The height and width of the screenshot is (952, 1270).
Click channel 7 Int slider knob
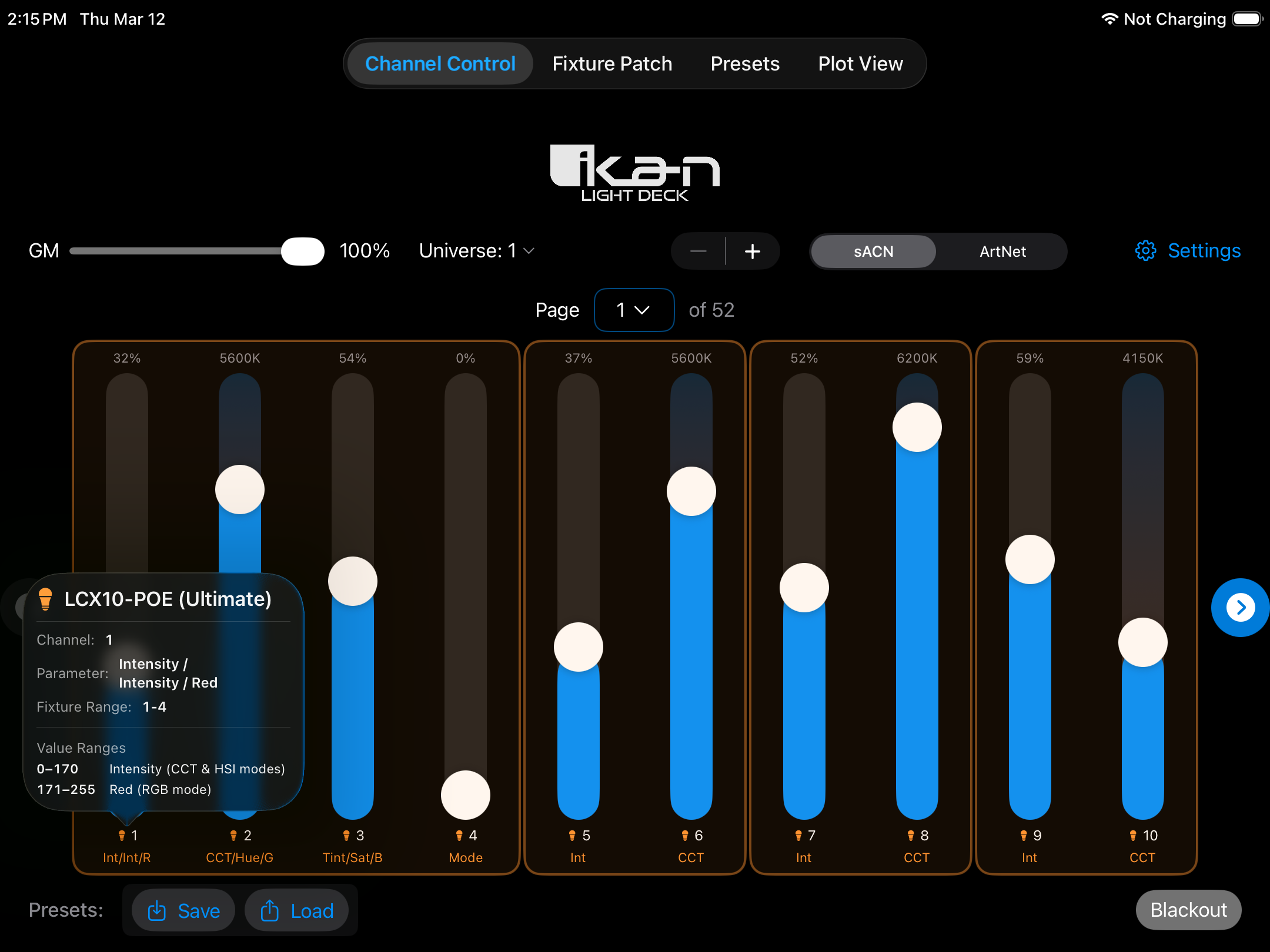pyautogui.click(x=804, y=588)
